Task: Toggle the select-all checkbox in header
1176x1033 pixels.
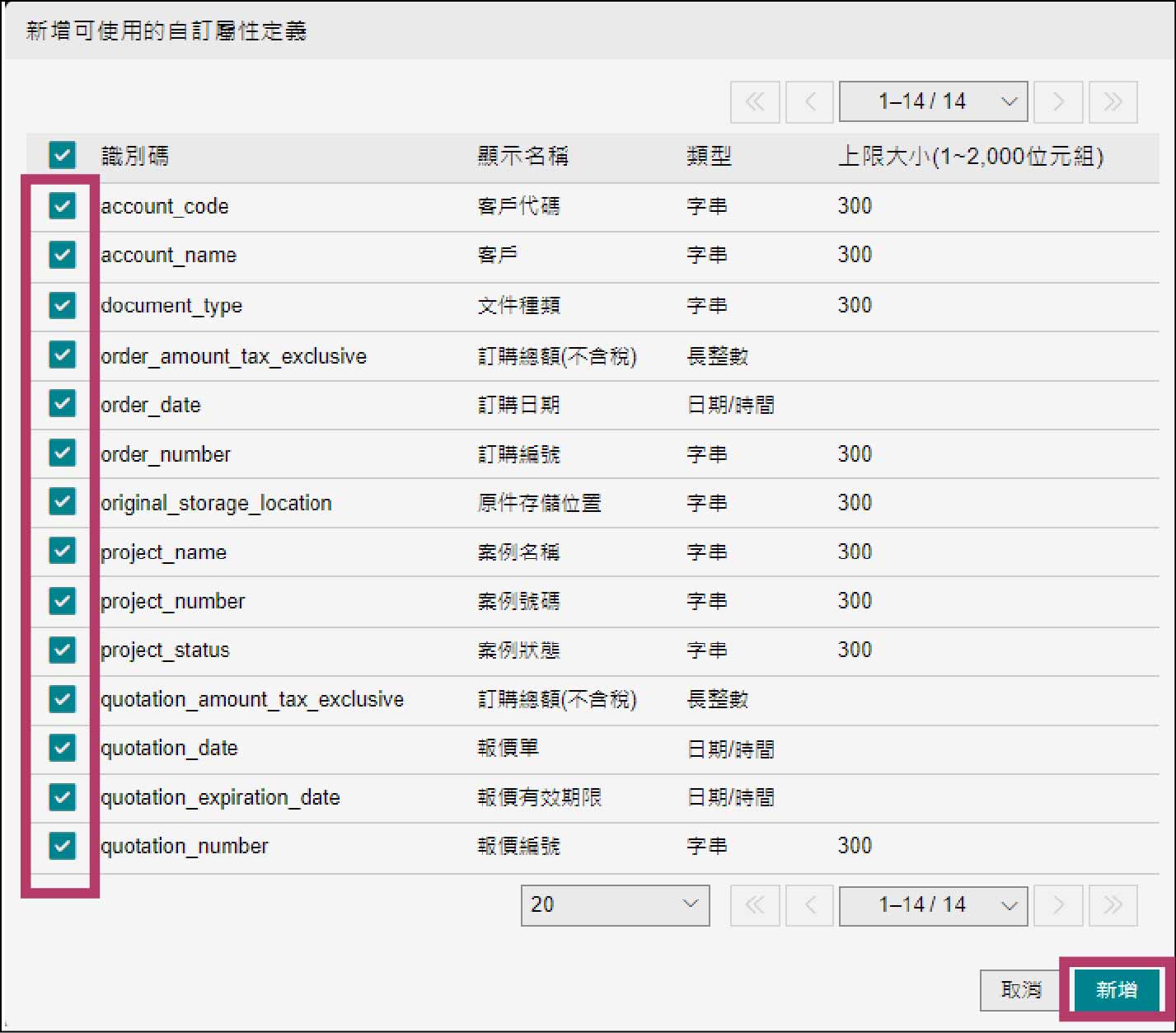Action: (63, 155)
